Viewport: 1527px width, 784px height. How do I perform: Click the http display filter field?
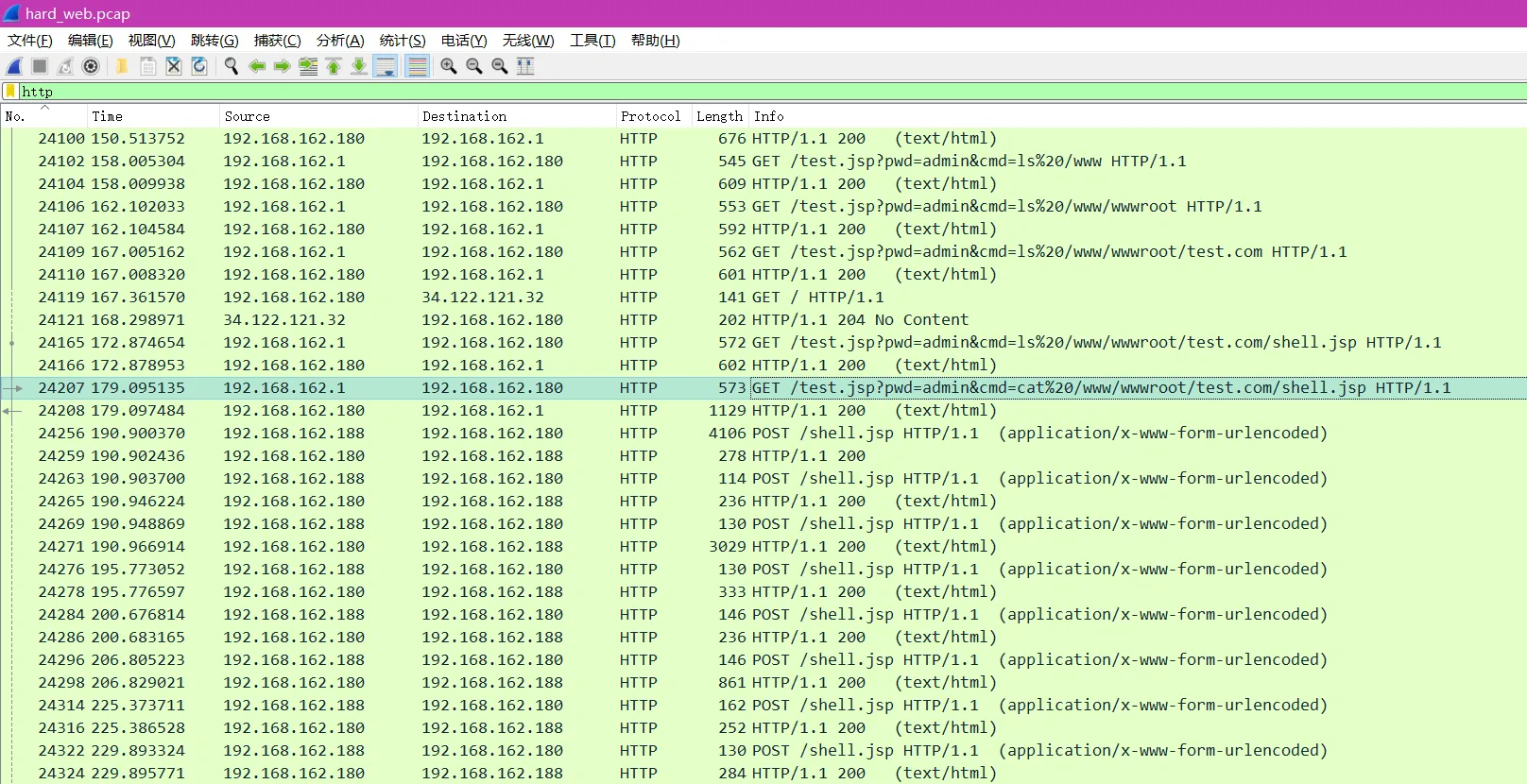coord(756,92)
